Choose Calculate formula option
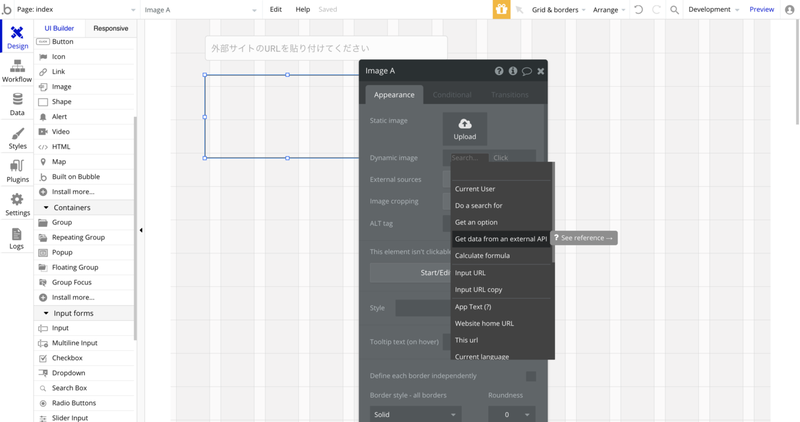Viewport: 800px width, 422px height. [x=501, y=256]
